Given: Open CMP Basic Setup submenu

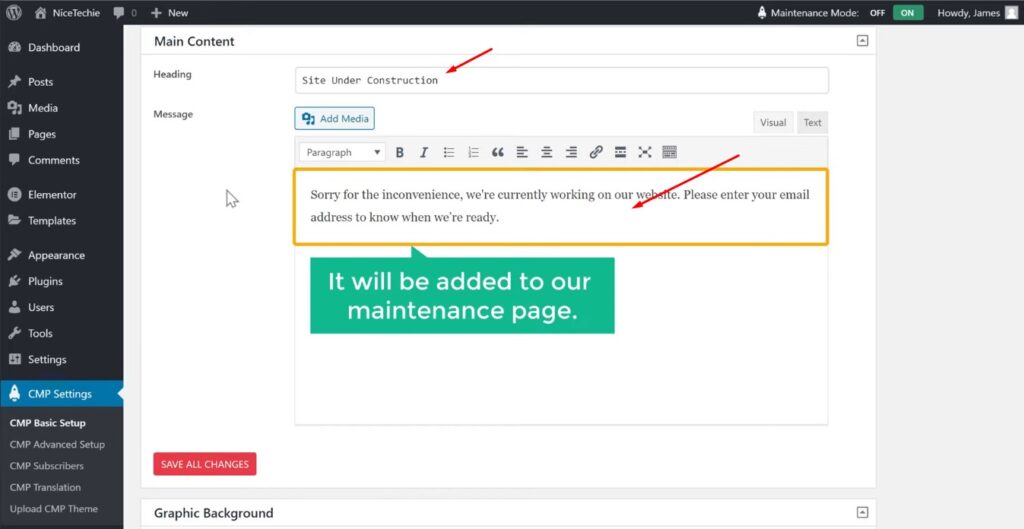Looking at the screenshot, I should (48, 423).
